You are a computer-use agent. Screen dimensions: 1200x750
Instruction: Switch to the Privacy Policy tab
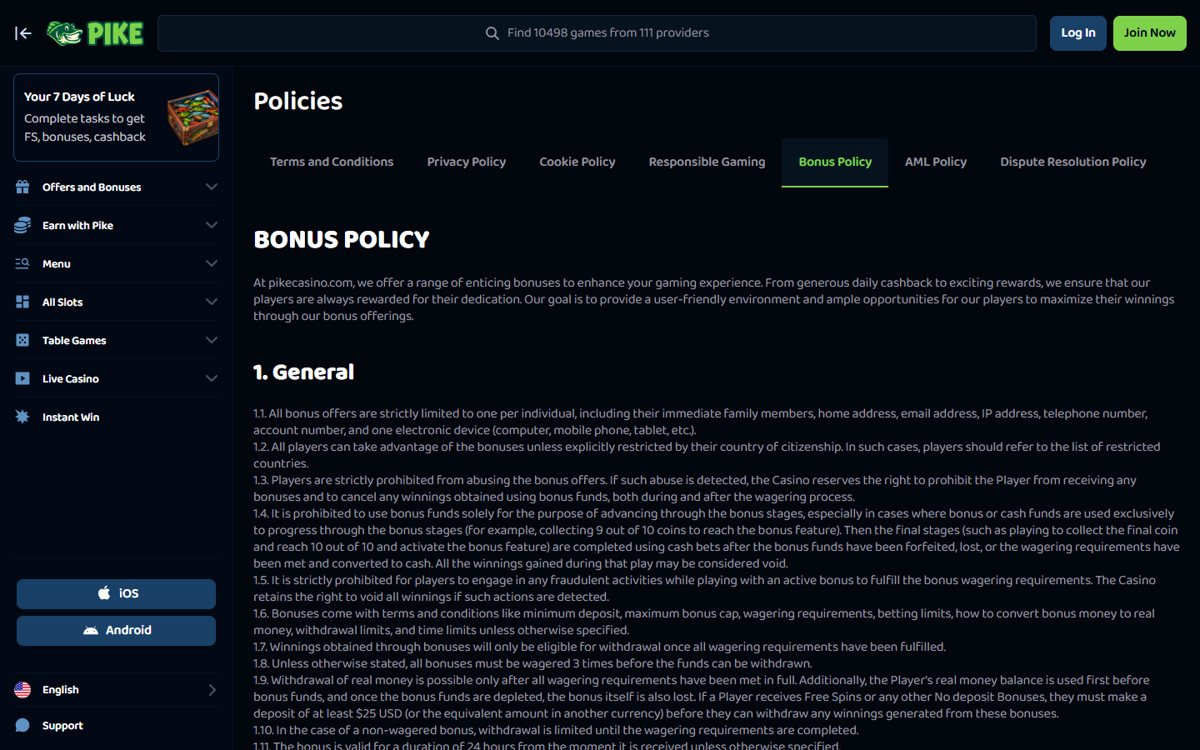pos(467,162)
